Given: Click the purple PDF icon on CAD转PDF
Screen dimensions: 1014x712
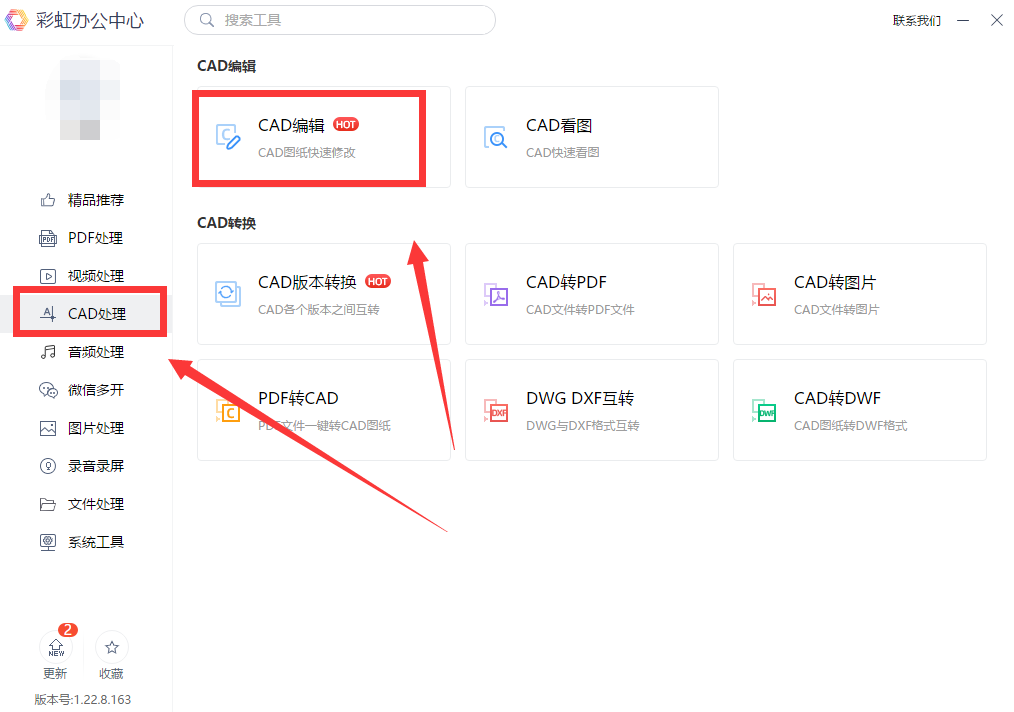Looking at the screenshot, I should click(x=496, y=294).
